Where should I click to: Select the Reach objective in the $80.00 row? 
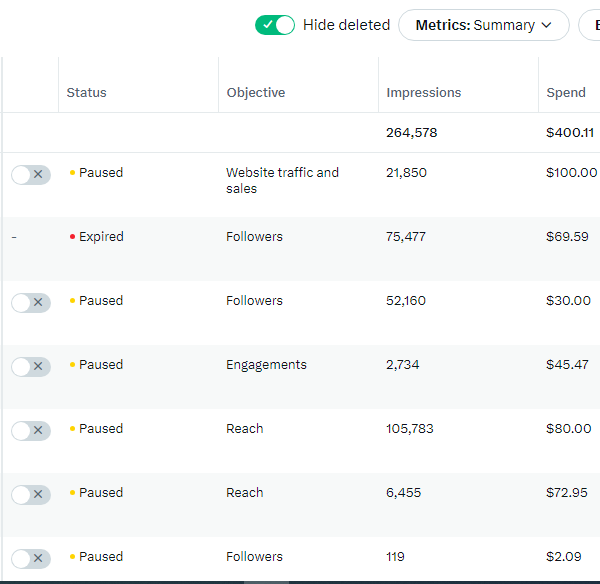coord(245,429)
